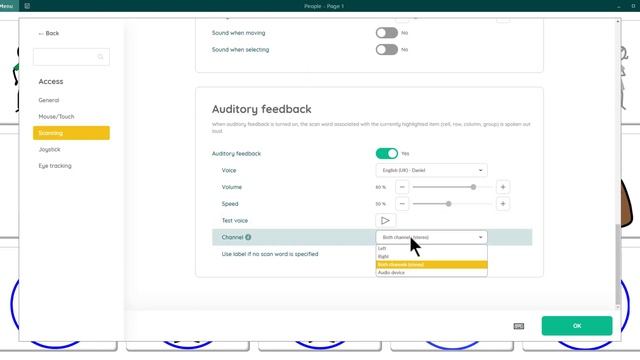Open the Voice dropdown
This screenshot has height=360, width=640.
[431, 170]
